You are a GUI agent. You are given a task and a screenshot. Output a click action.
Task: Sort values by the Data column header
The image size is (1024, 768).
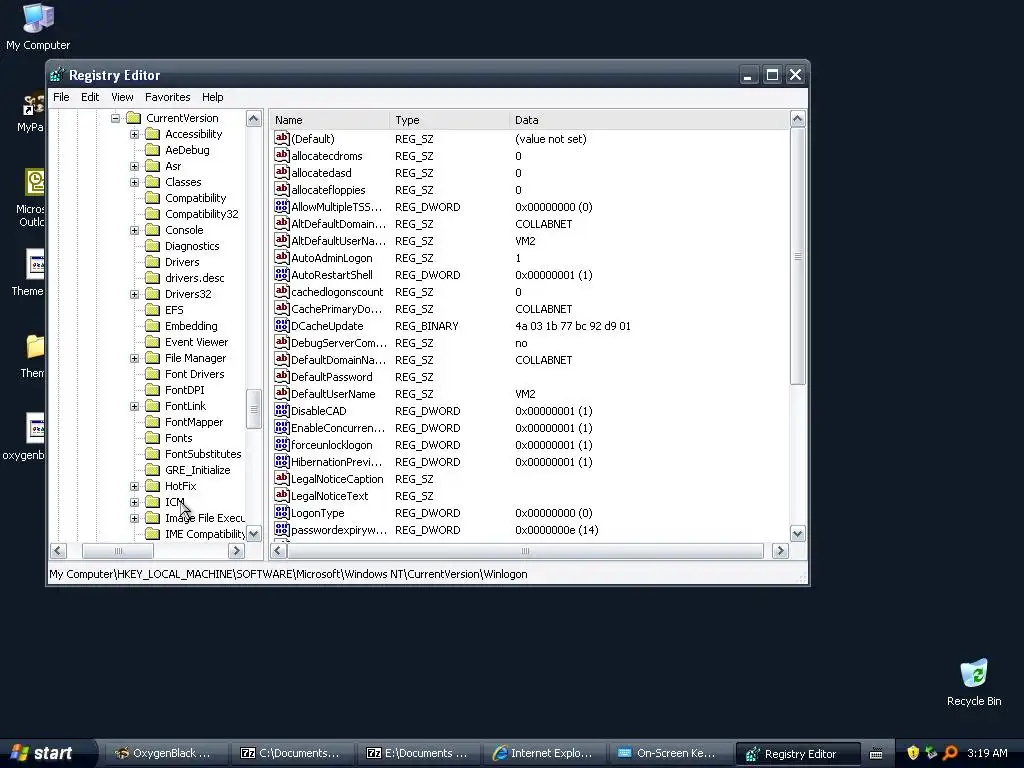[649, 120]
